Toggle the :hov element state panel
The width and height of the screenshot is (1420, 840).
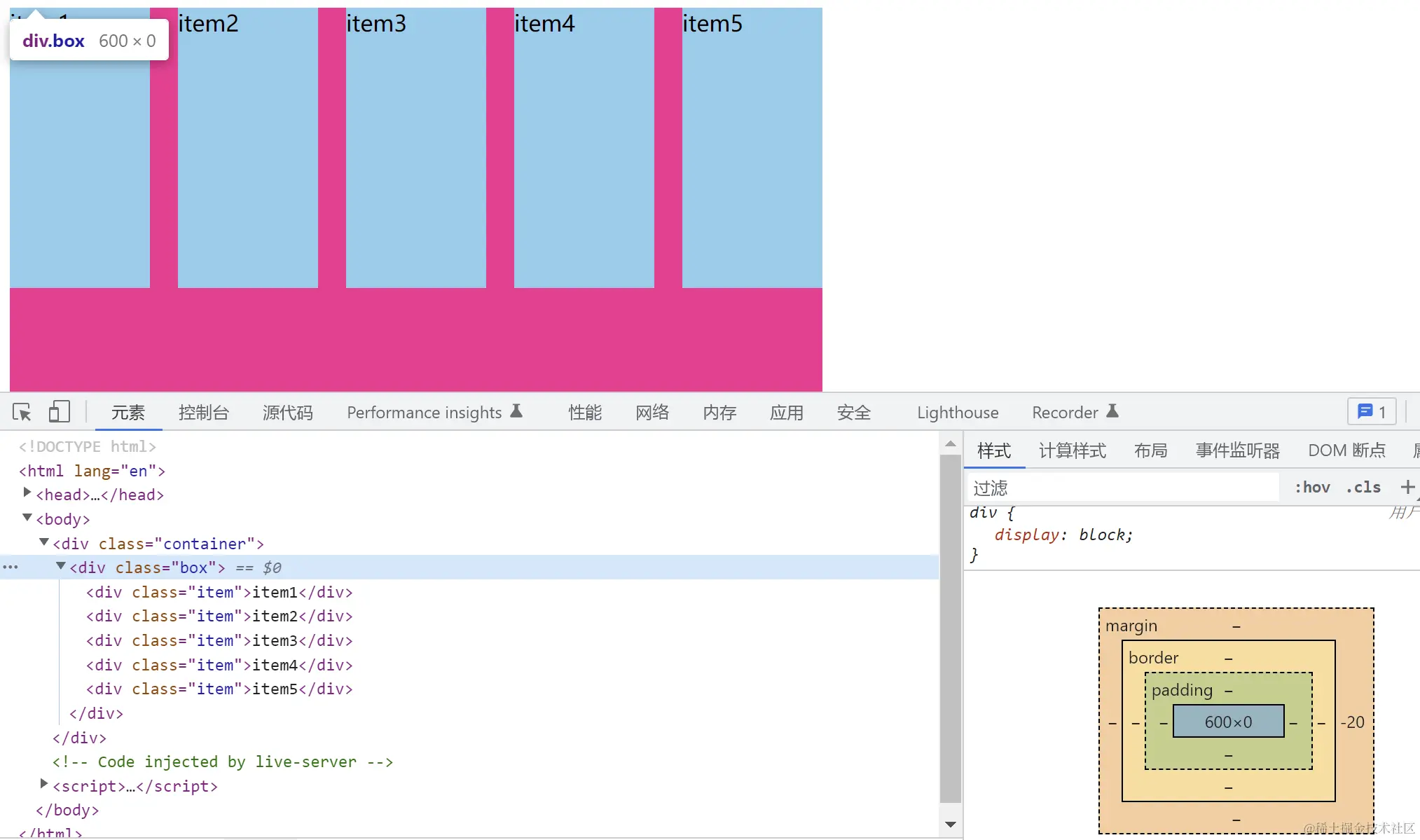click(1311, 487)
